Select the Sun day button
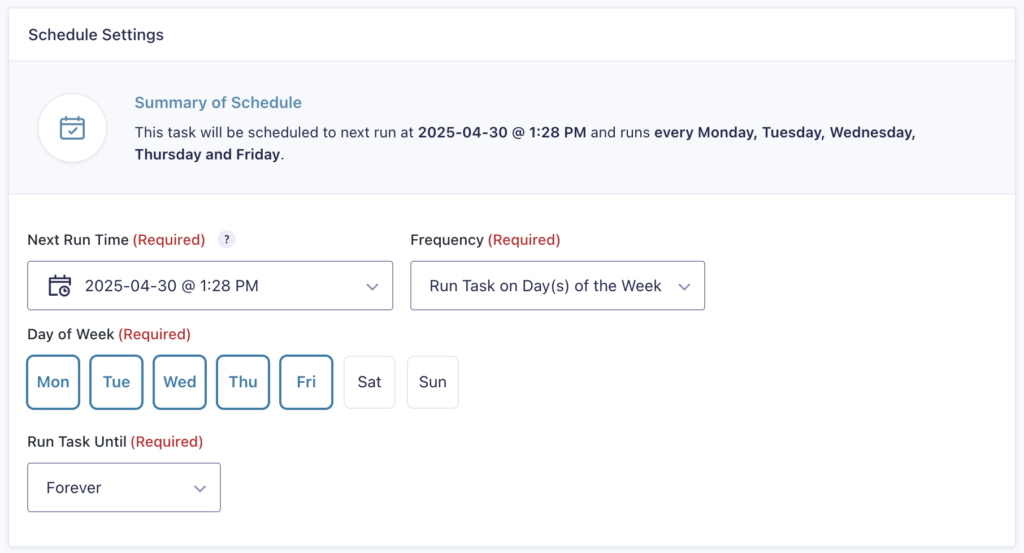 click(432, 382)
